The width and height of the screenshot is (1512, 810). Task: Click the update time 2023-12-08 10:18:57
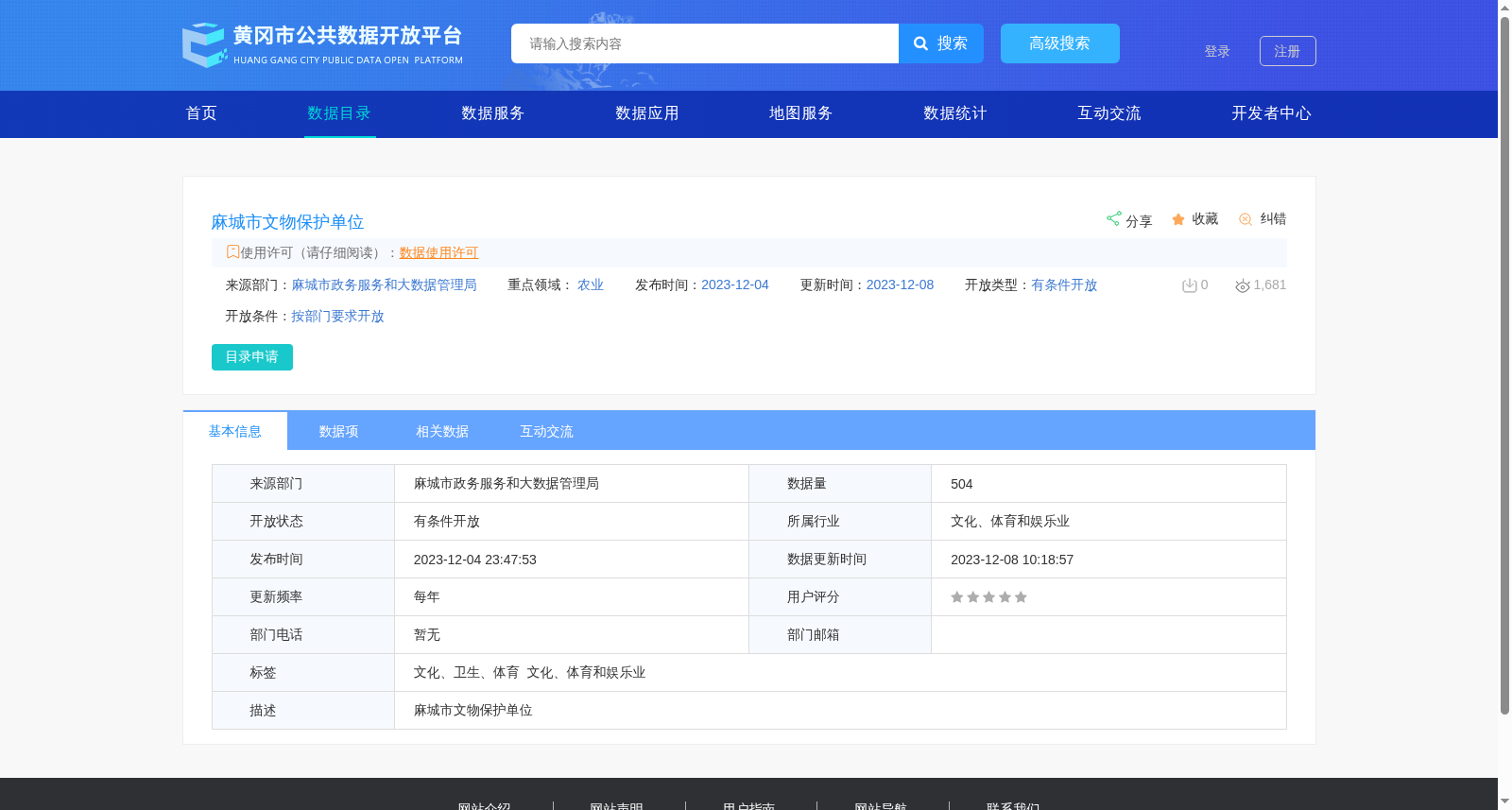1012,560
